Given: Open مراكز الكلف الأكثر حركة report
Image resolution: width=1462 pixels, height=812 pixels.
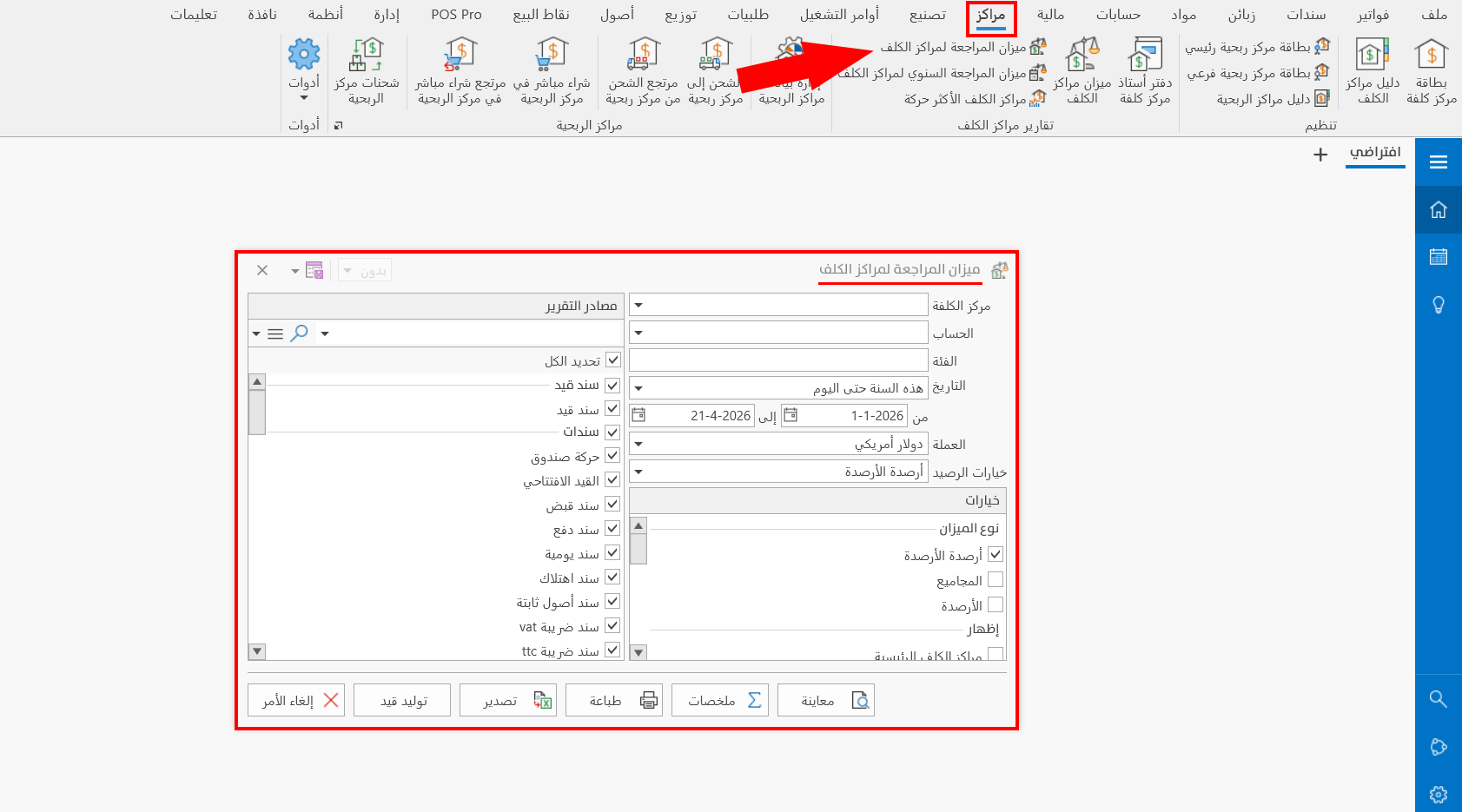Looking at the screenshot, I should tap(975, 99).
